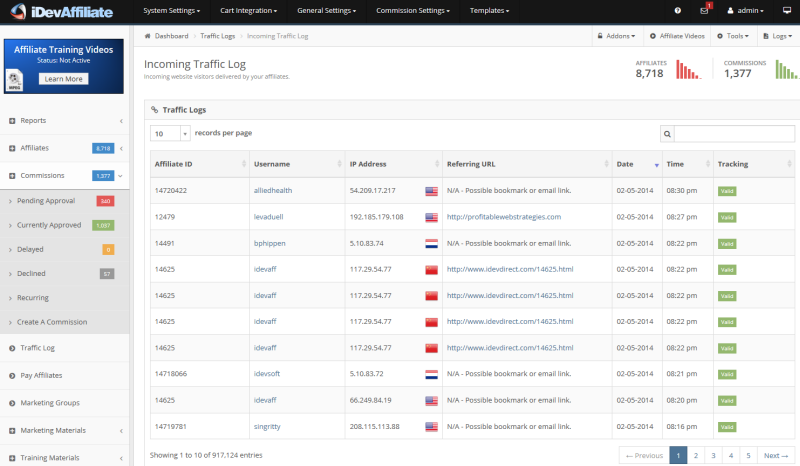Click the Marketing Groups sidebar icon

(x=12, y=403)
